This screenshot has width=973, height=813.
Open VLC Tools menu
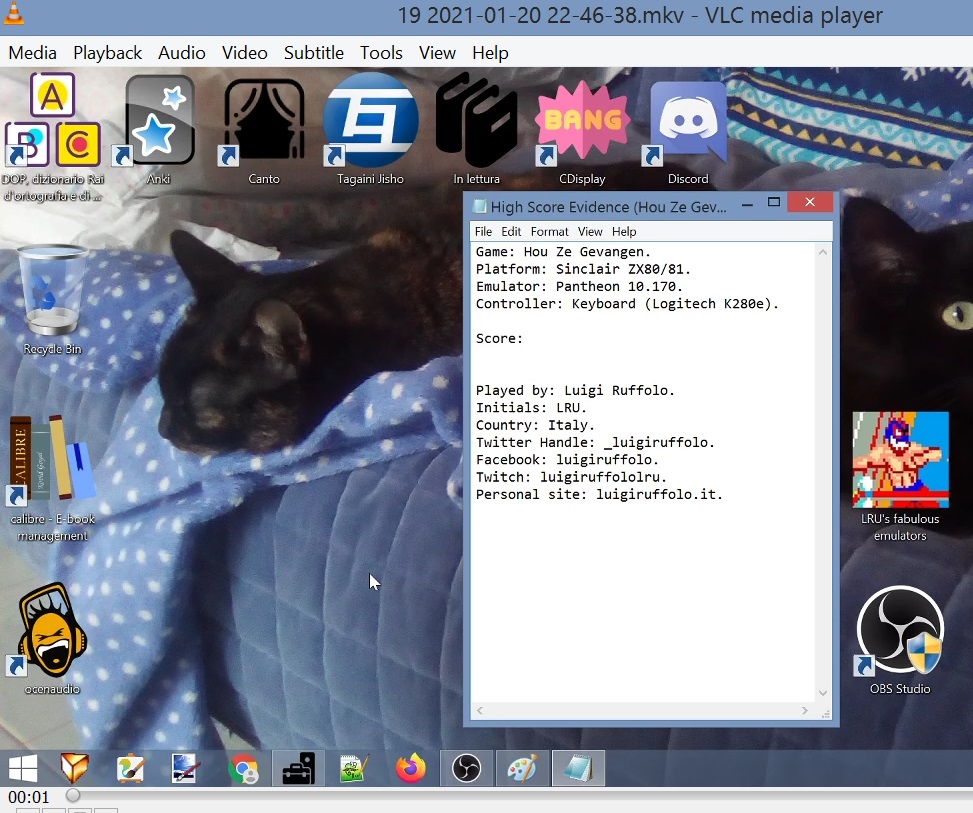click(x=381, y=53)
